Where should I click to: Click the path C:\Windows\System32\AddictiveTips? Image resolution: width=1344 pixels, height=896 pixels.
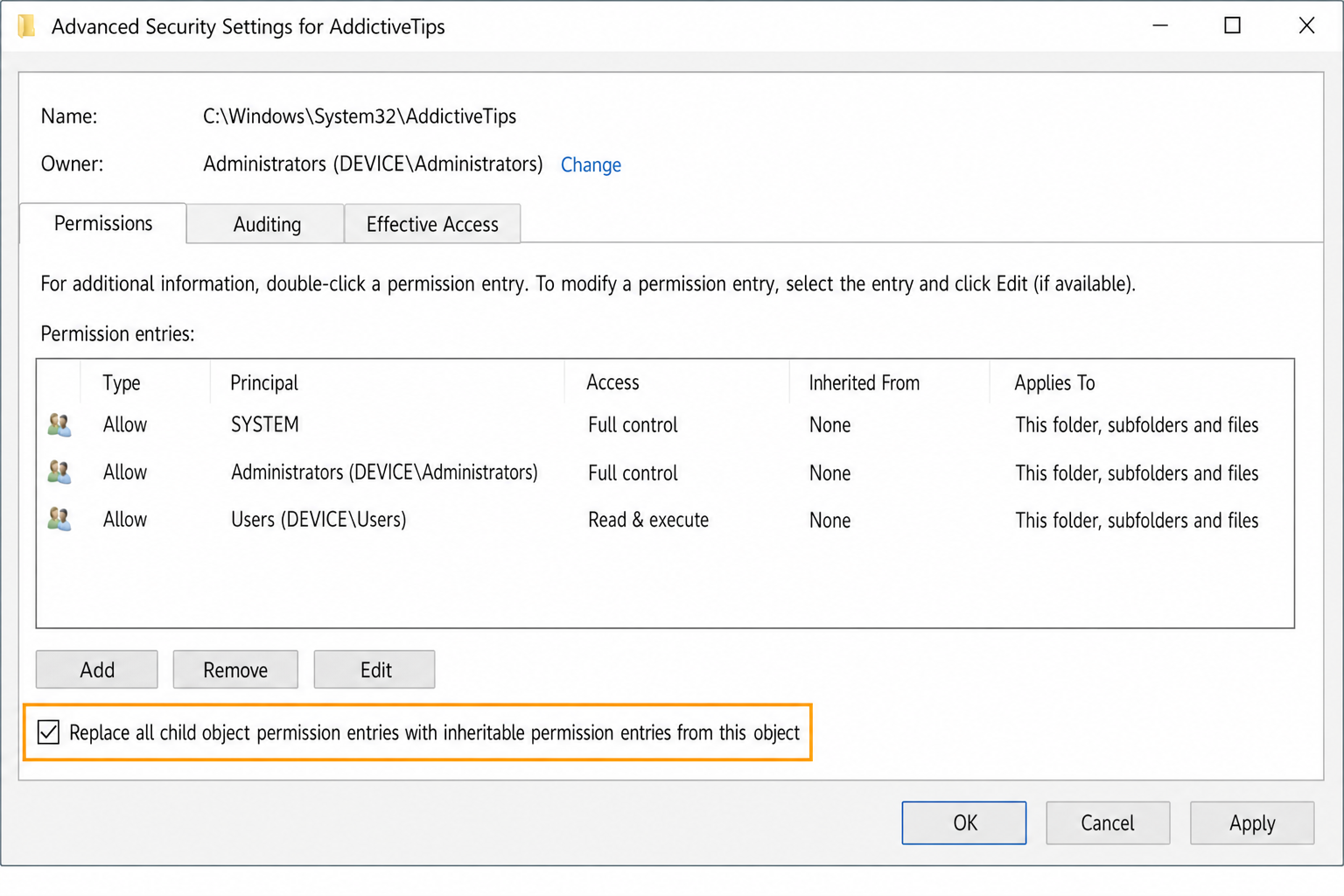coord(360,116)
